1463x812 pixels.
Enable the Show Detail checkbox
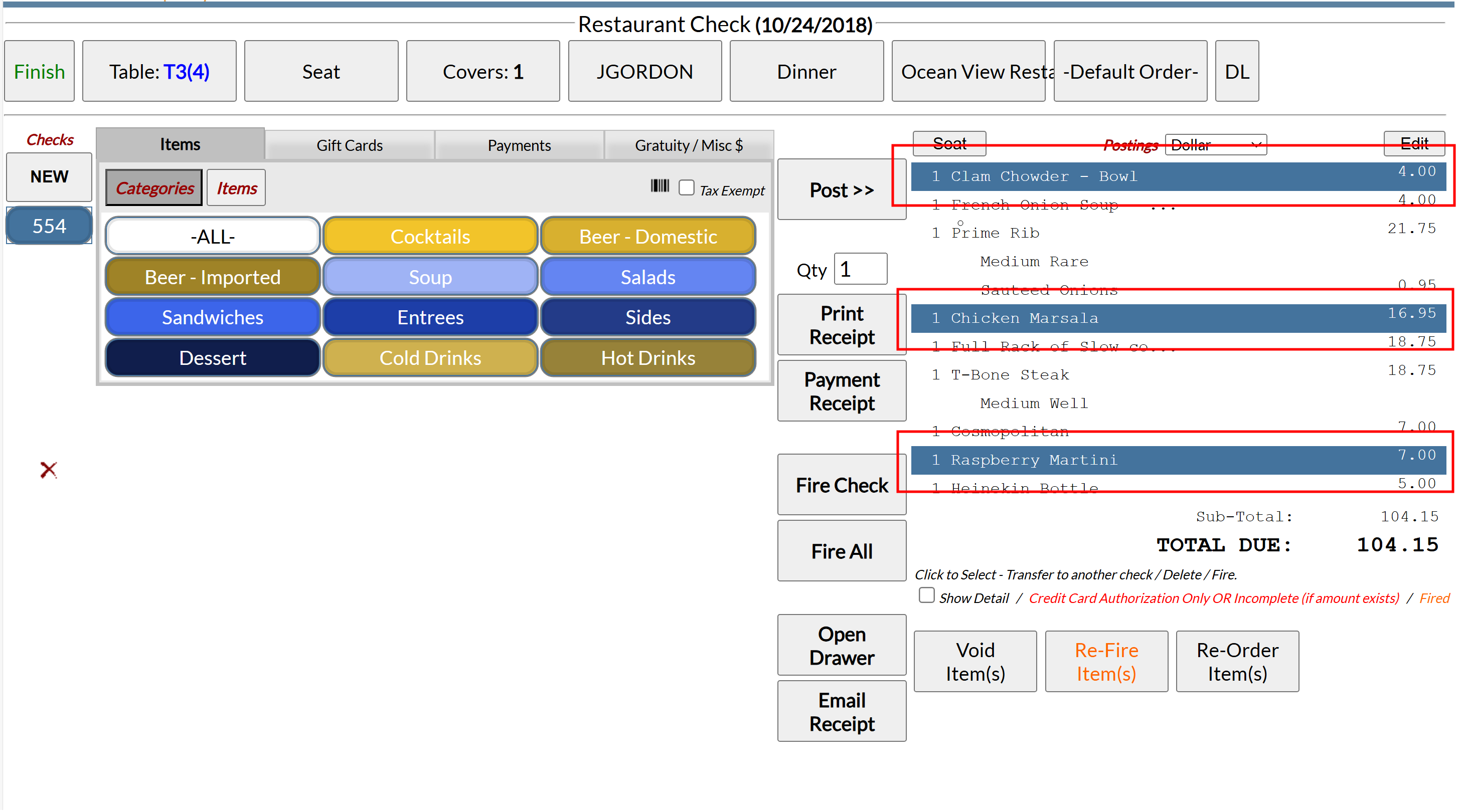[926, 594]
